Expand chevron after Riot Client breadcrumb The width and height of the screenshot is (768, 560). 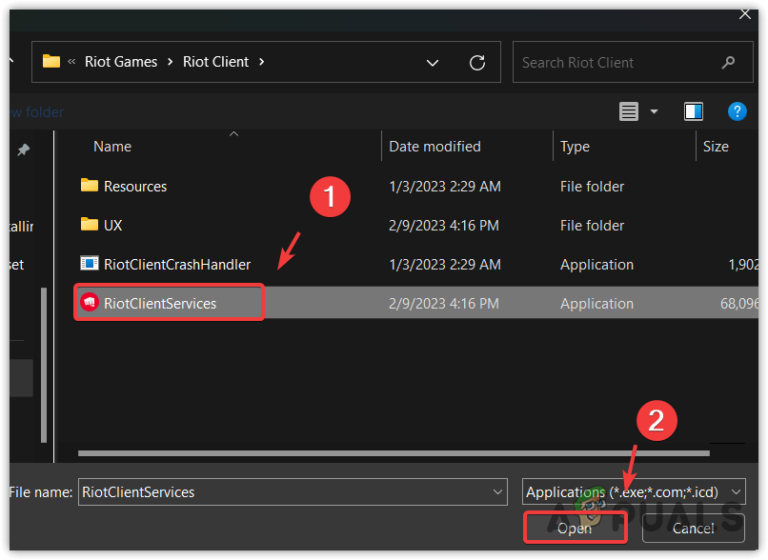pos(262,62)
